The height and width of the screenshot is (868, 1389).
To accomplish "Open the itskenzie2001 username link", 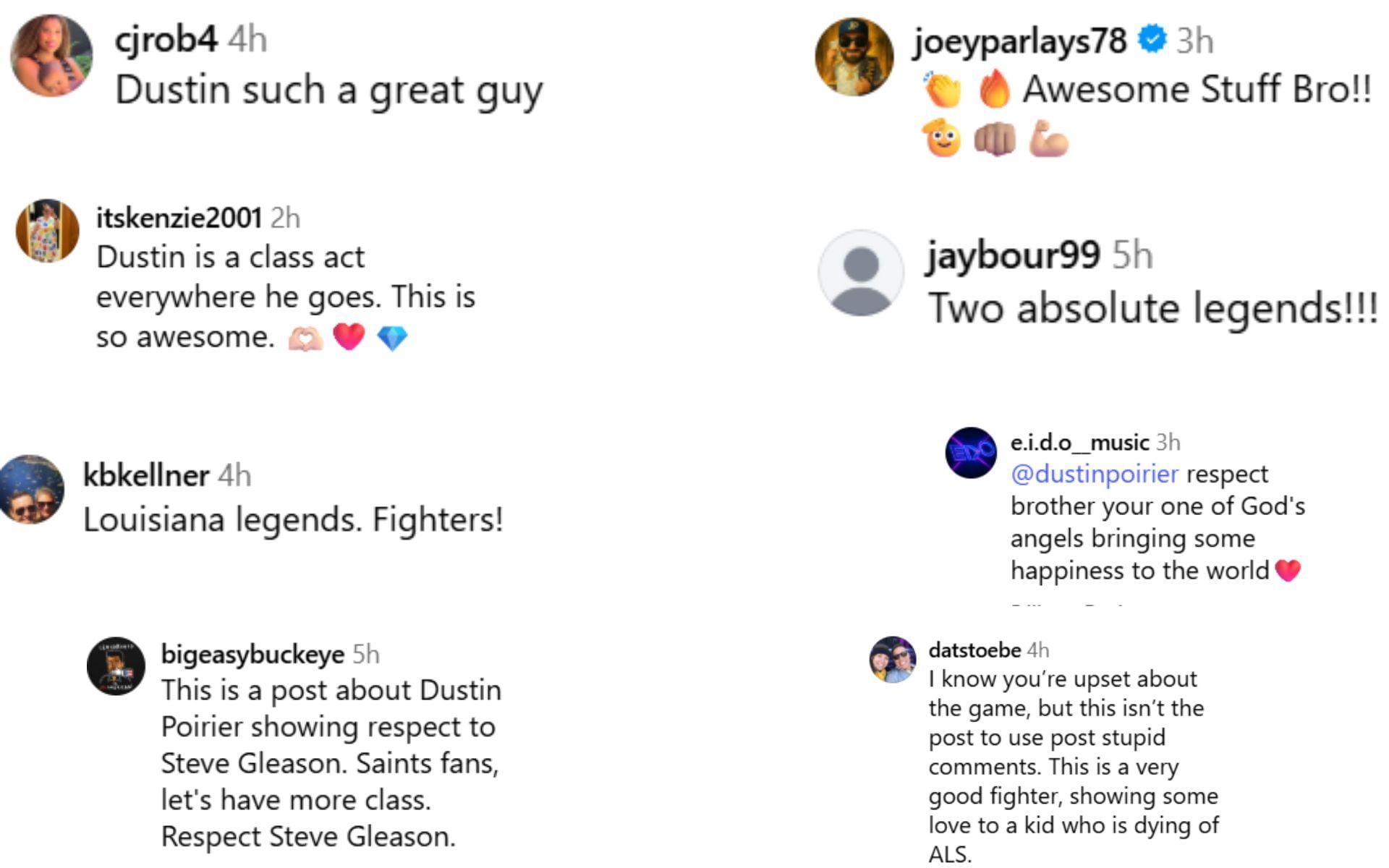I will (x=179, y=217).
